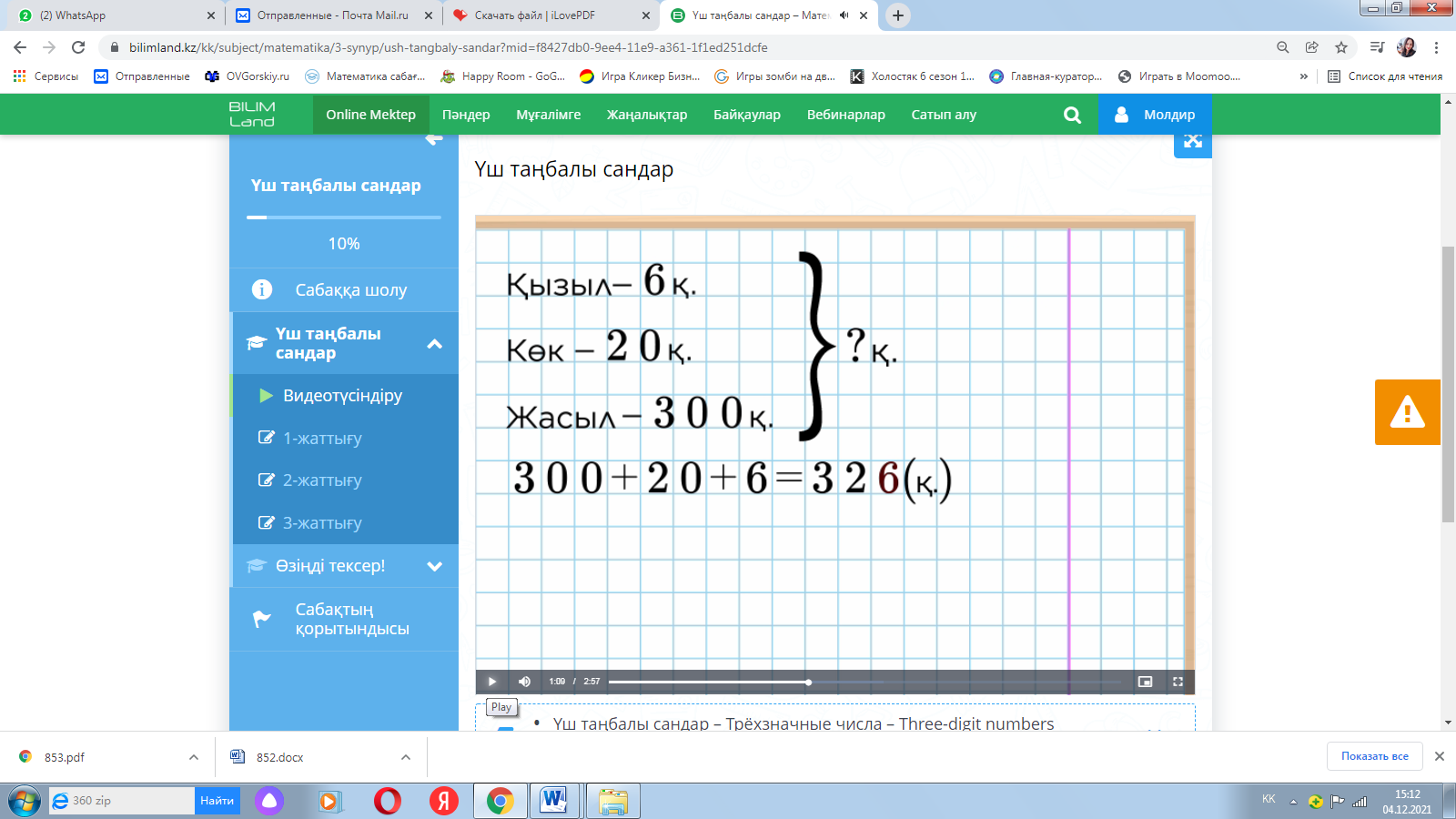
Task: Click the lesson progress bar at 10%
Action: (344, 217)
